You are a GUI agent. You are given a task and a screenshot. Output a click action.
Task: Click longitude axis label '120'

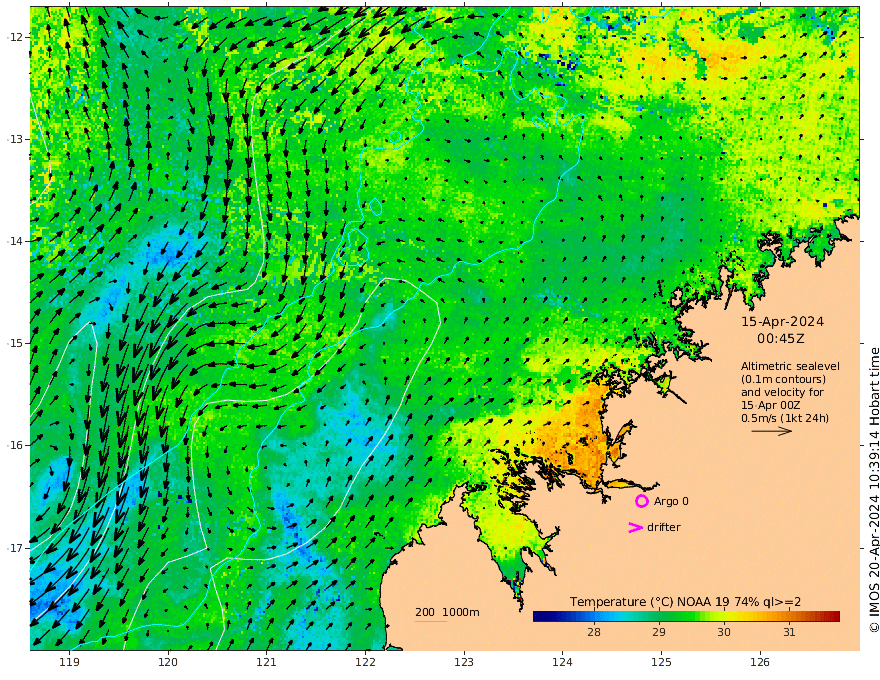point(168,663)
